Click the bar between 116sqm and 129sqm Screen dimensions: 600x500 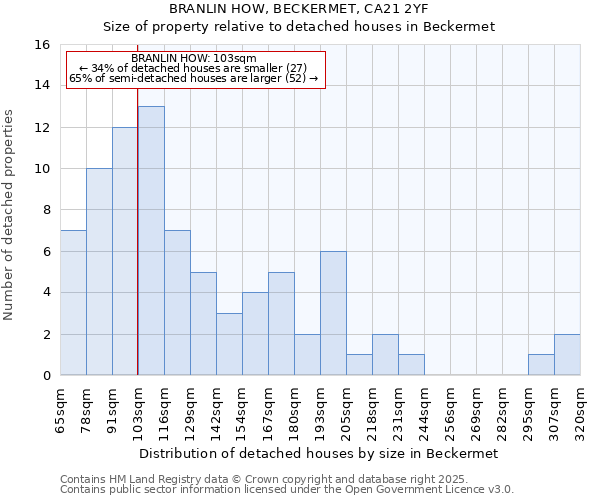click(x=178, y=303)
